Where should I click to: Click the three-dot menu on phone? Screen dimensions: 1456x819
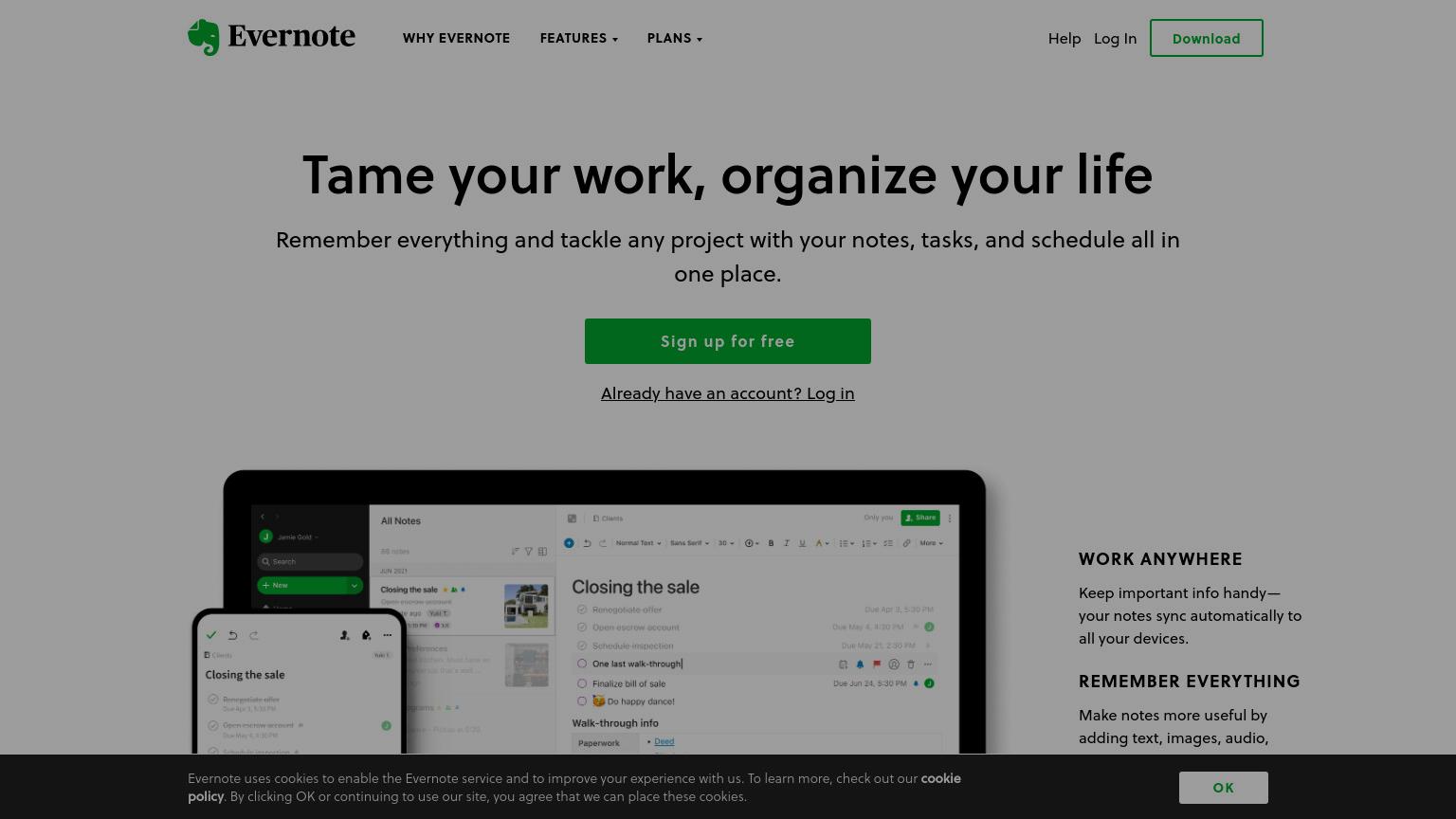(x=387, y=635)
